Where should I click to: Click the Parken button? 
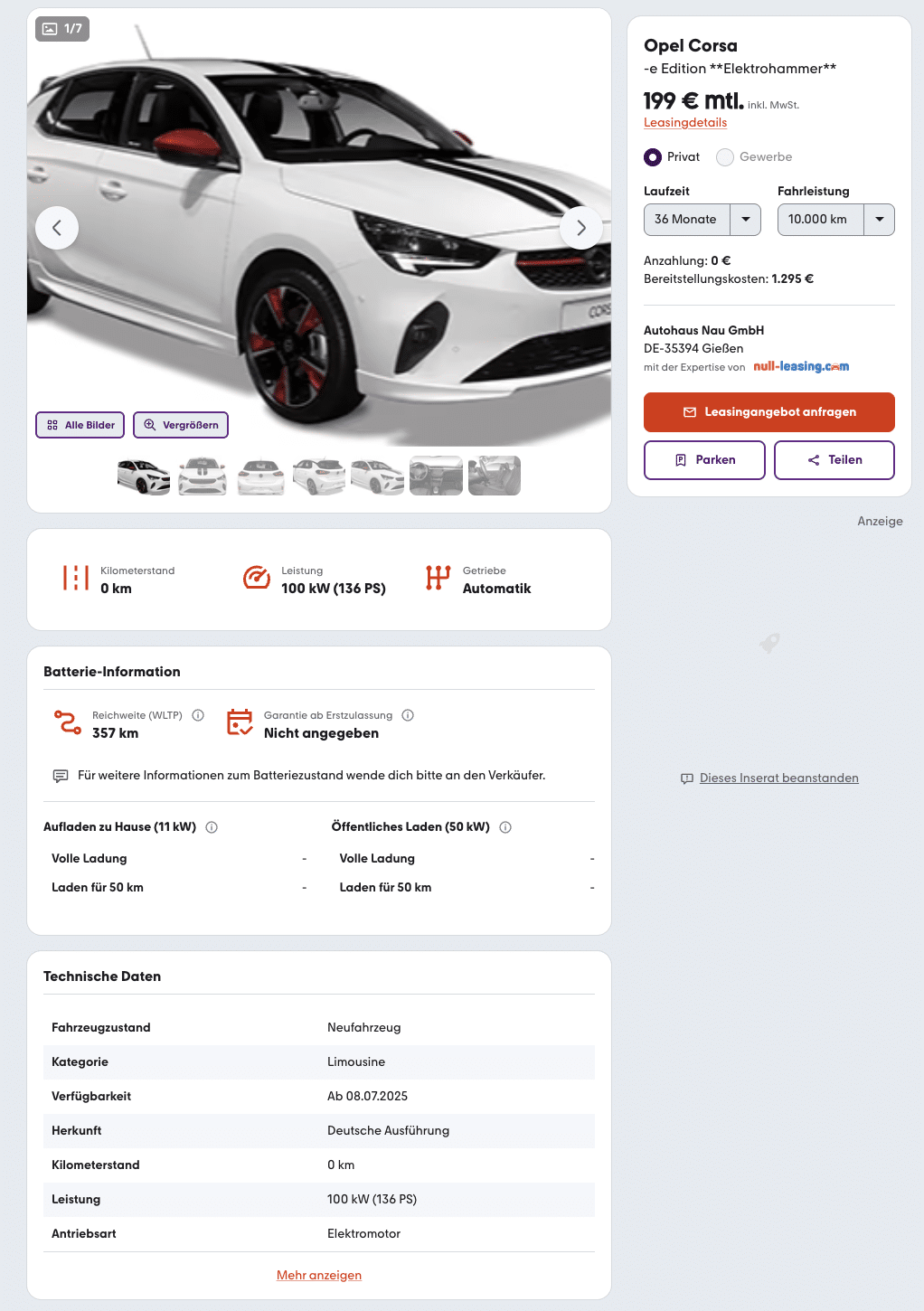point(704,460)
